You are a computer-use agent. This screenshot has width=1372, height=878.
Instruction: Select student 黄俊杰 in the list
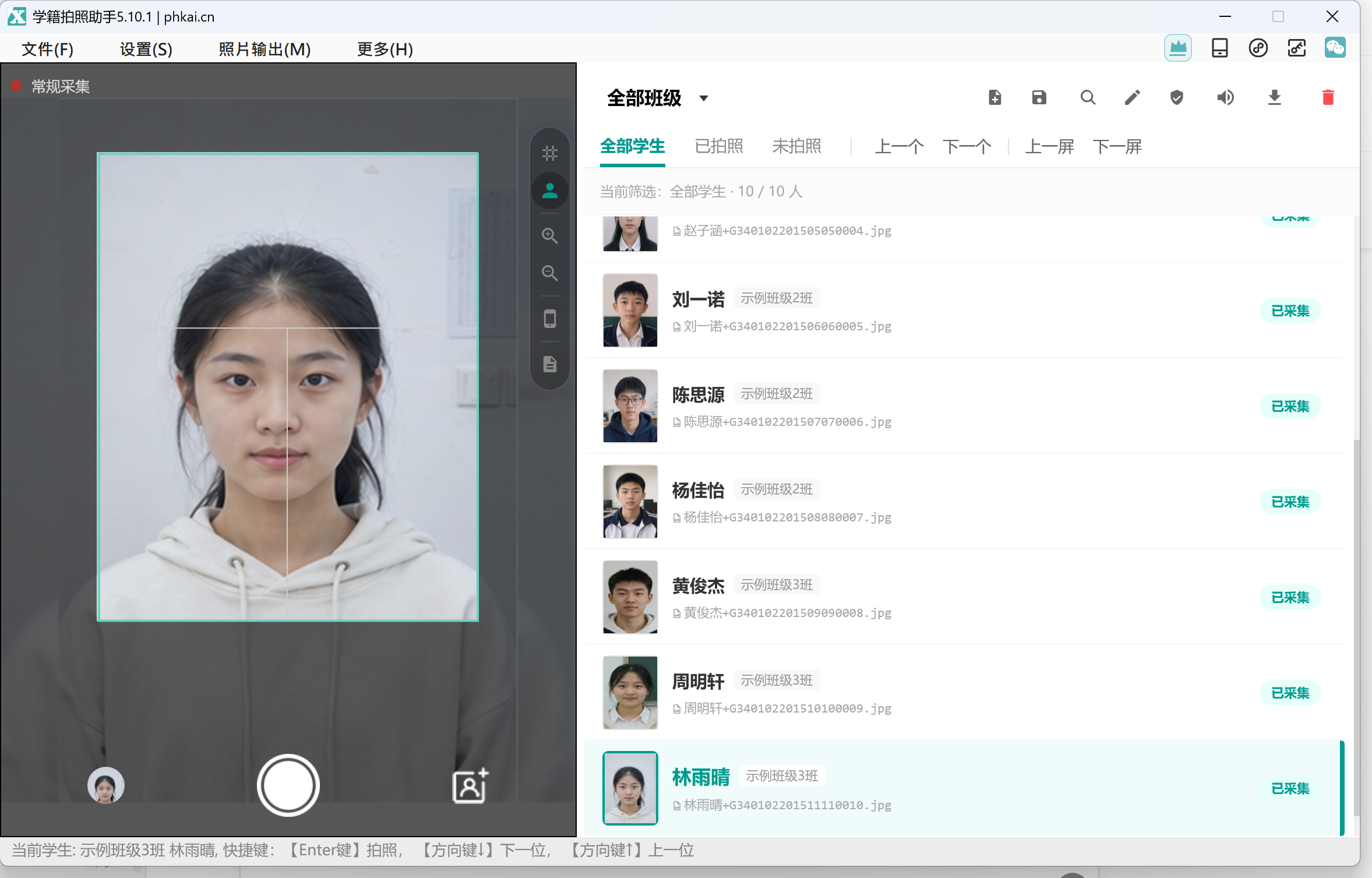[x=964, y=597]
